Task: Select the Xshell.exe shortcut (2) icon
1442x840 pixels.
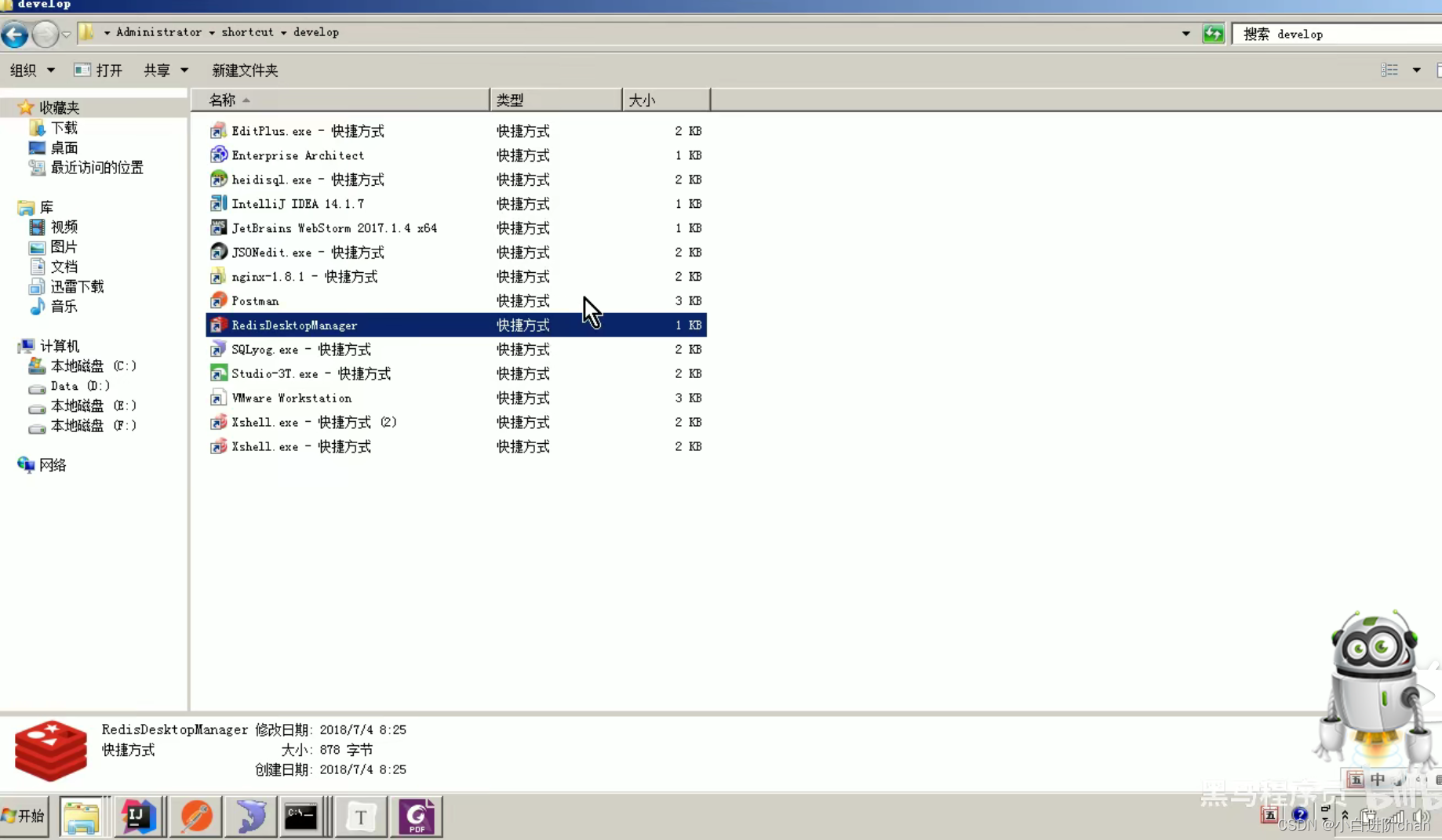Action: click(218, 423)
